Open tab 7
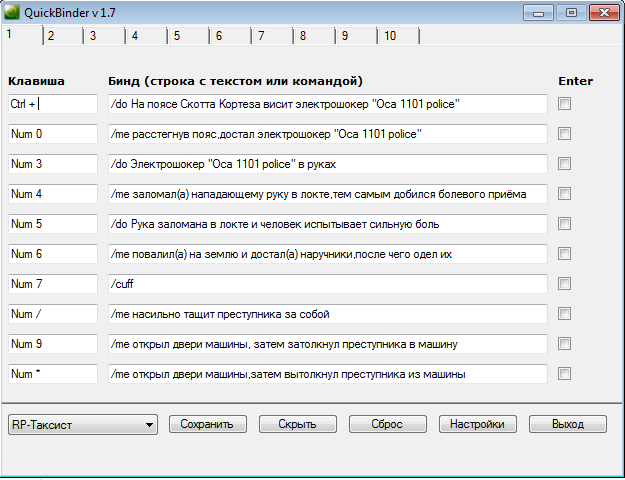This screenshot has height=480, width=625. click(x=273, y=36)
